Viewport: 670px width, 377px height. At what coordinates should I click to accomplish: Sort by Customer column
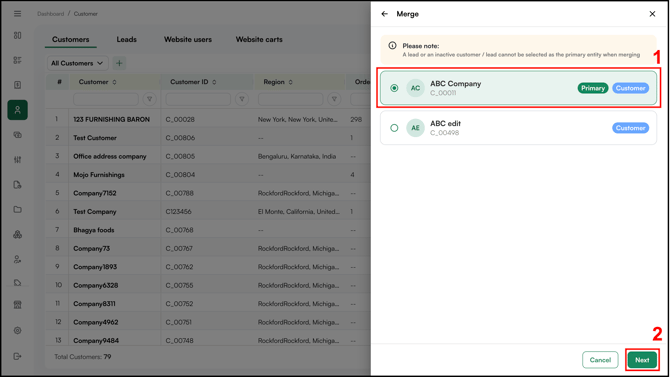(114, 82)
